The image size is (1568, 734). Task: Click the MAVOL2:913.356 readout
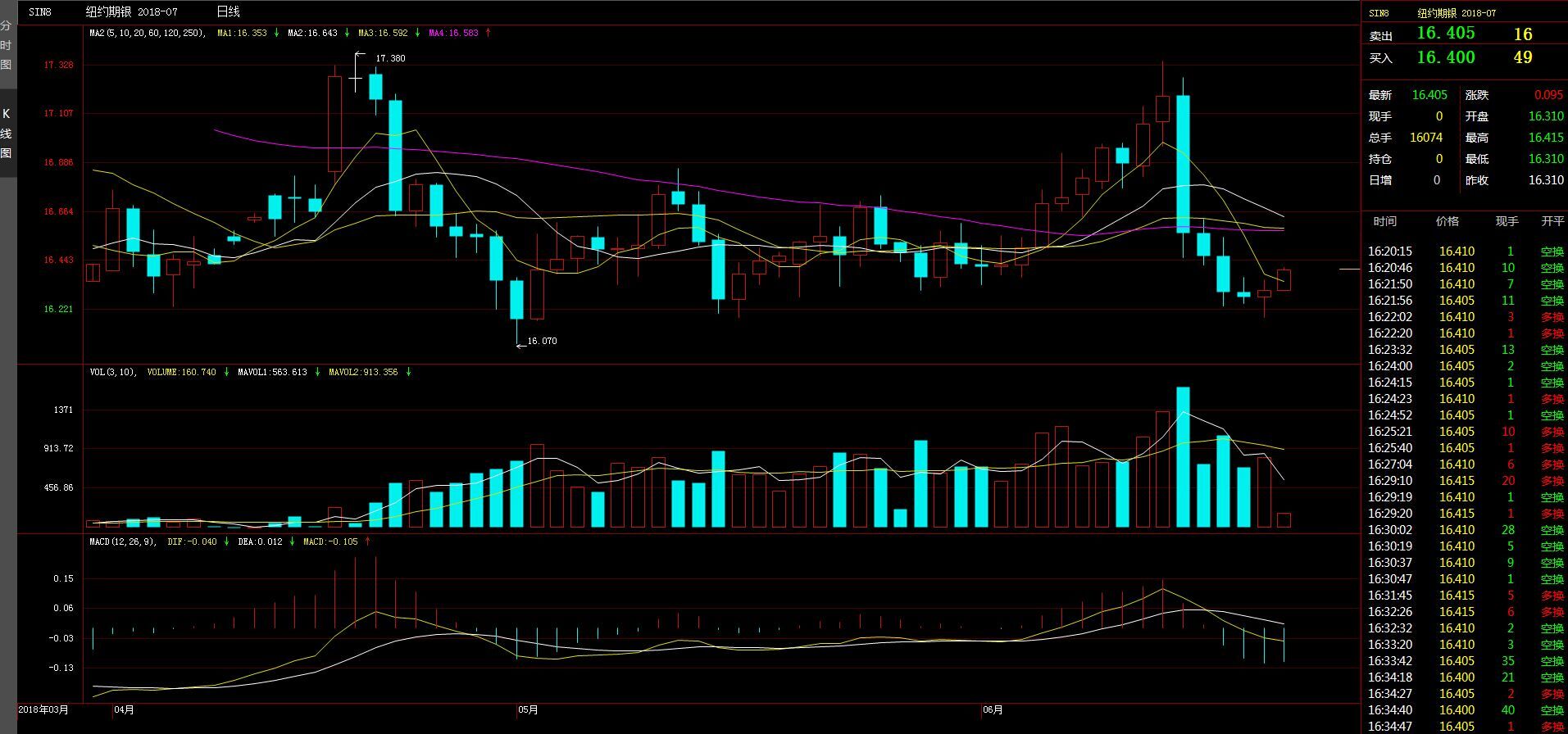click(363, 372)
